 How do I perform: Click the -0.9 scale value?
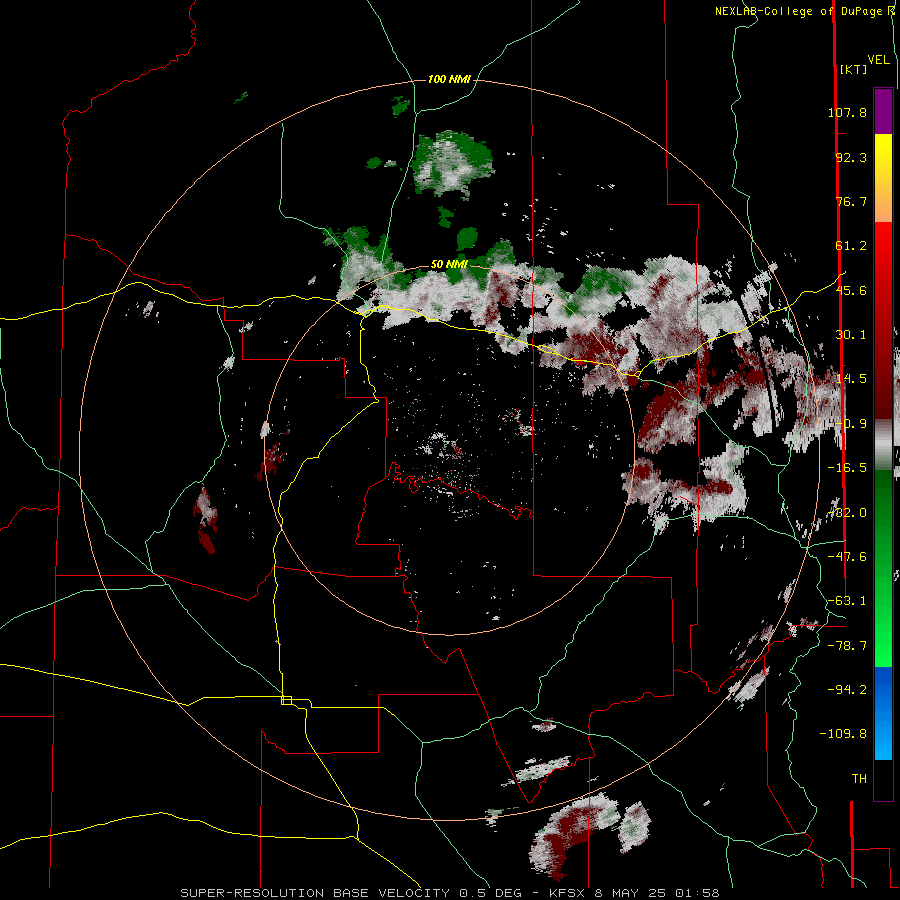(851, 424)
